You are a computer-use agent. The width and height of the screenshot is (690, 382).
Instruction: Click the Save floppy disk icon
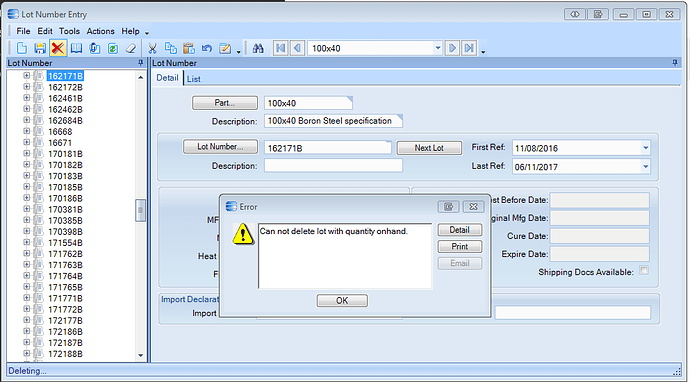click(40, 48)
